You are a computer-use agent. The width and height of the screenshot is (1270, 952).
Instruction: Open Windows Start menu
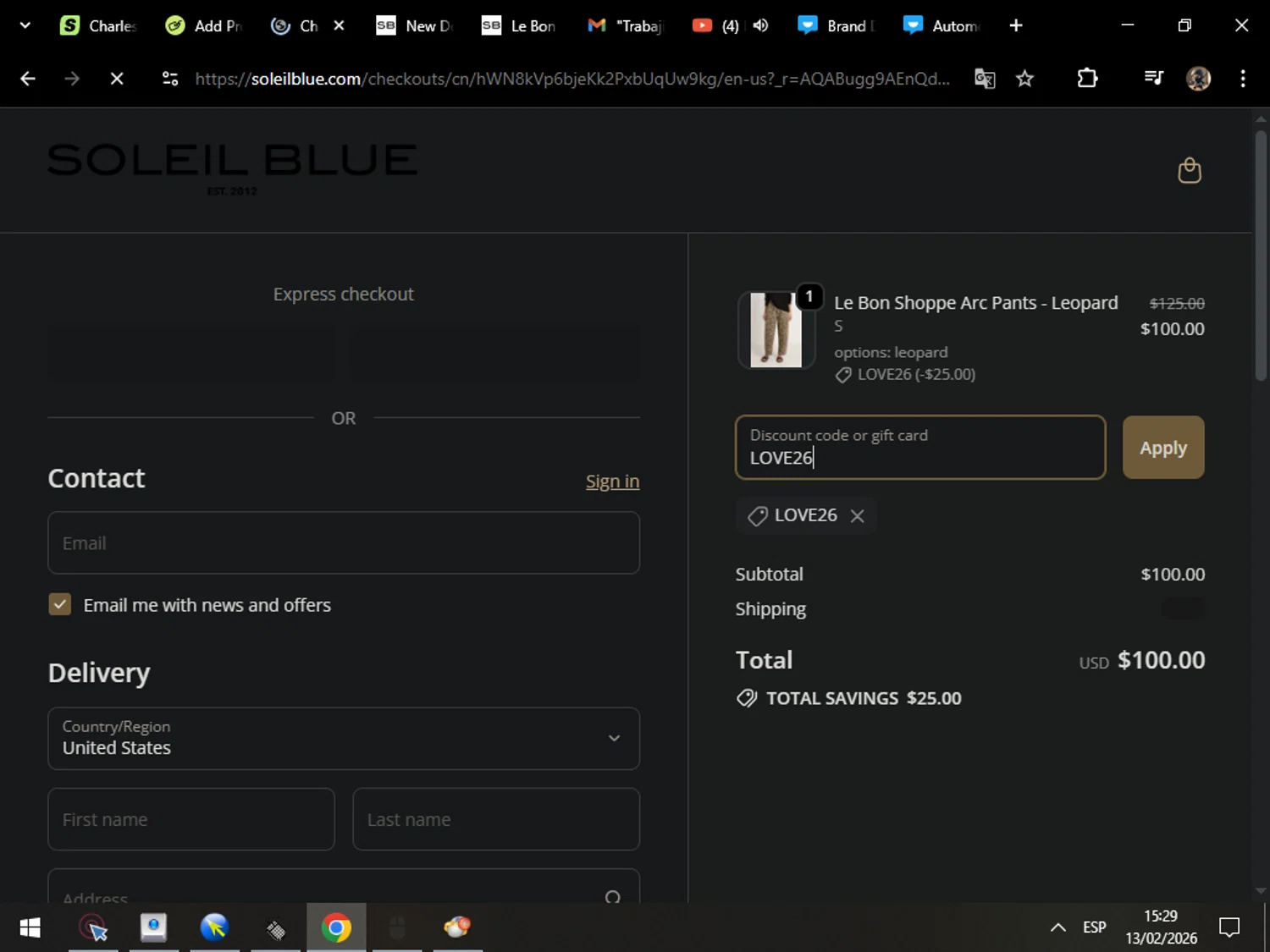30,927
